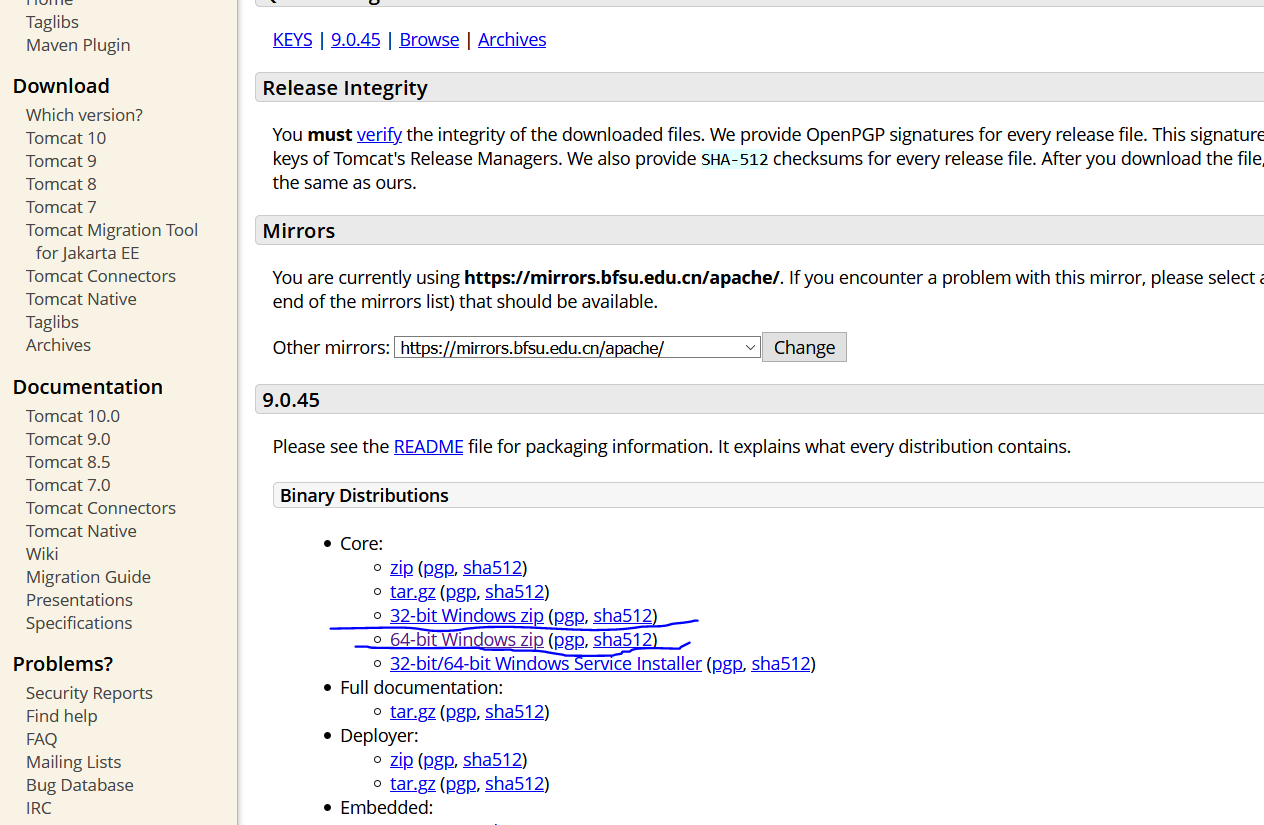Open the Wiki sidebar link
Image resolution: width=1264 pixels, height=825 pixels.
pos(42,554)
